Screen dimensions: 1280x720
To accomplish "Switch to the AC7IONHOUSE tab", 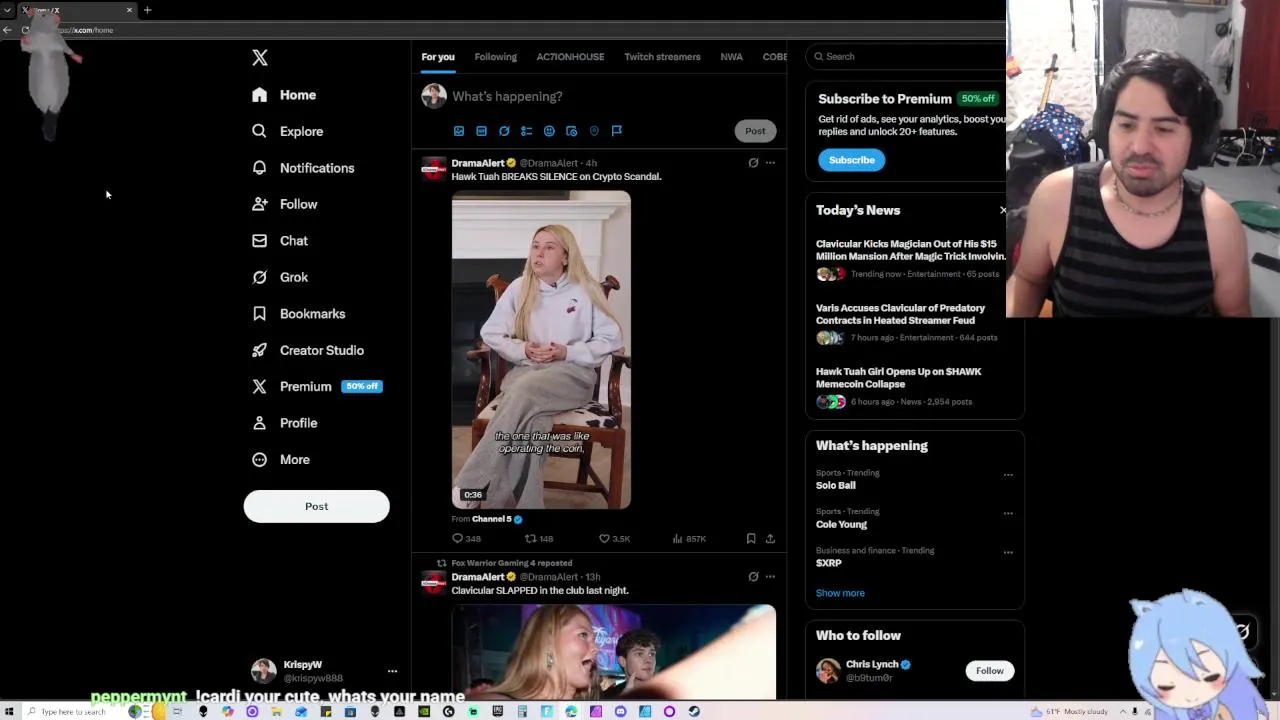I will click(570, 57).
